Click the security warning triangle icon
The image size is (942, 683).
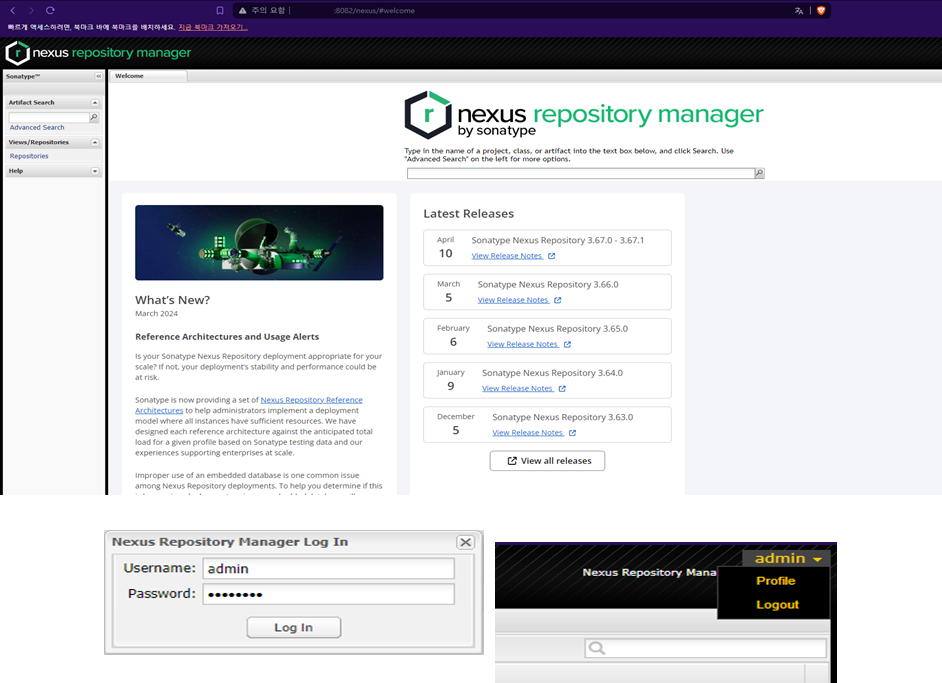pos(243,10)
